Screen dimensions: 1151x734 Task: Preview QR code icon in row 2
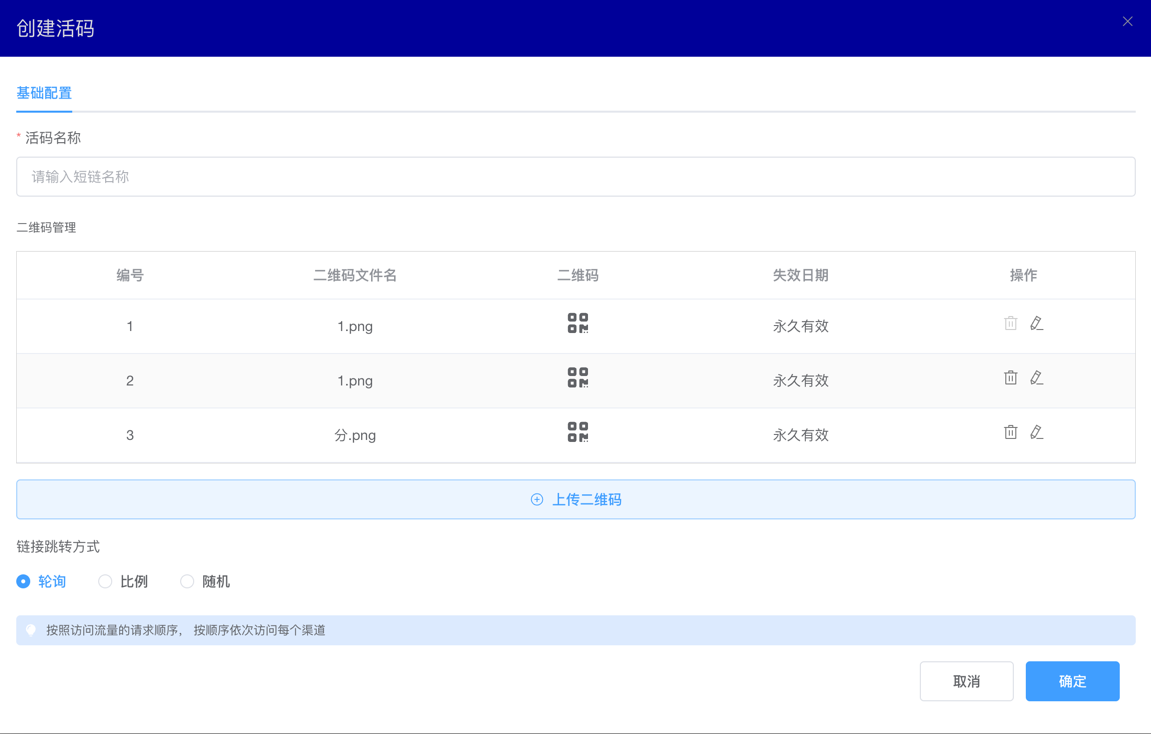tap(578, 377)
